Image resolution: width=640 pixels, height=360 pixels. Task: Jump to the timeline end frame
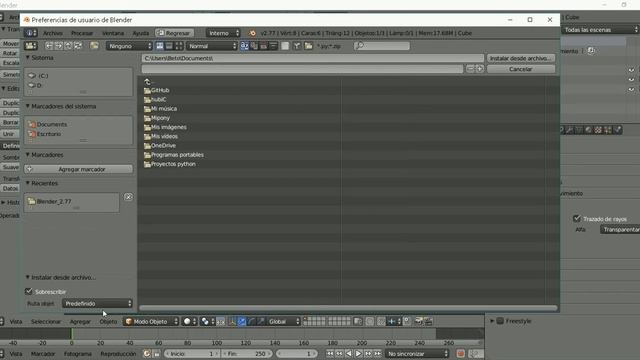pyautogui.click(x=378, y=353)
